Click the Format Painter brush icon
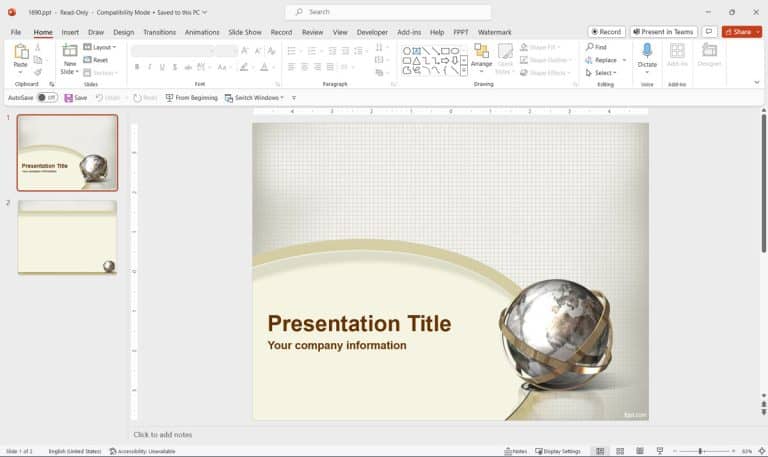The image size is (768, 457). [x=38, y=72]
